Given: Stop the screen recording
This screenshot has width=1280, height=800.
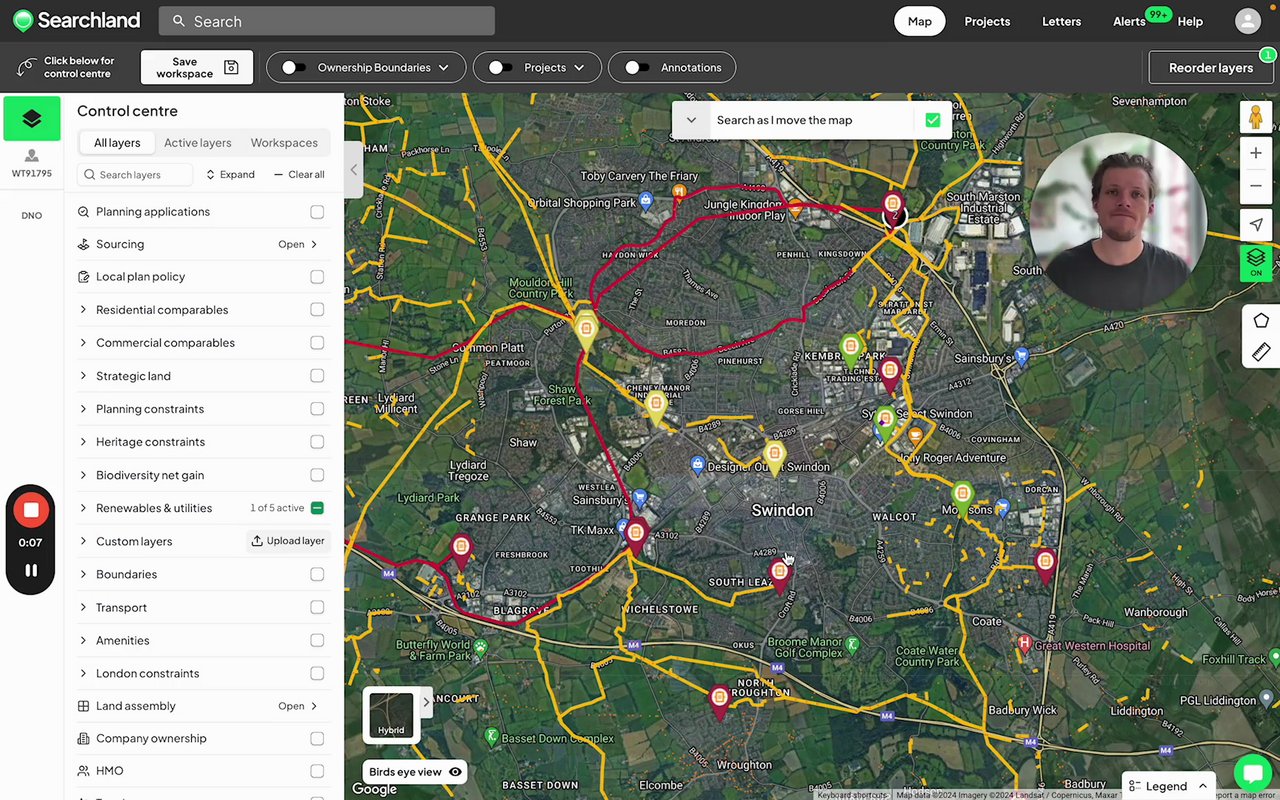Looking at the screenshot, I should [x=31, y=510].
